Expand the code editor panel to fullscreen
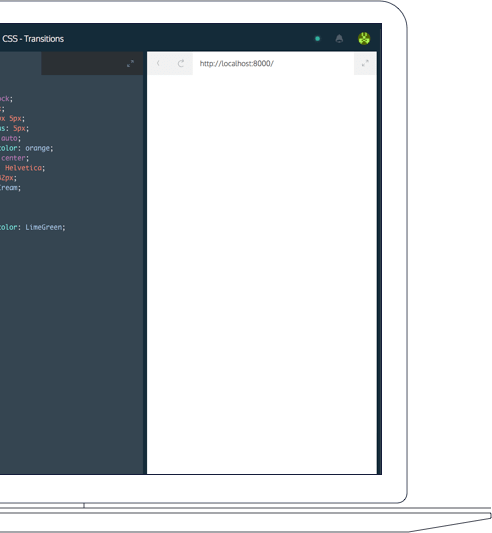492x533 pixels. 130,64
